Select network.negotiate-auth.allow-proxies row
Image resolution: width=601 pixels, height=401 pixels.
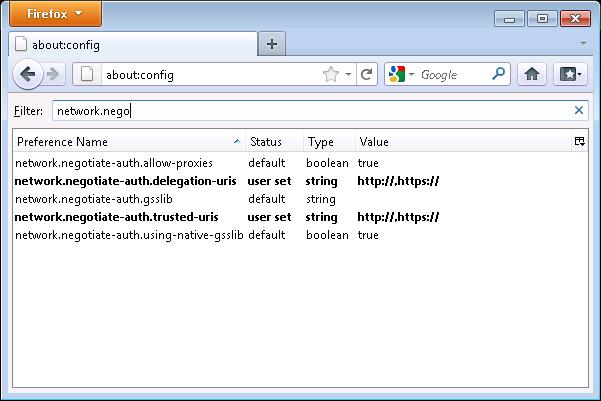[x=300, y=163]
